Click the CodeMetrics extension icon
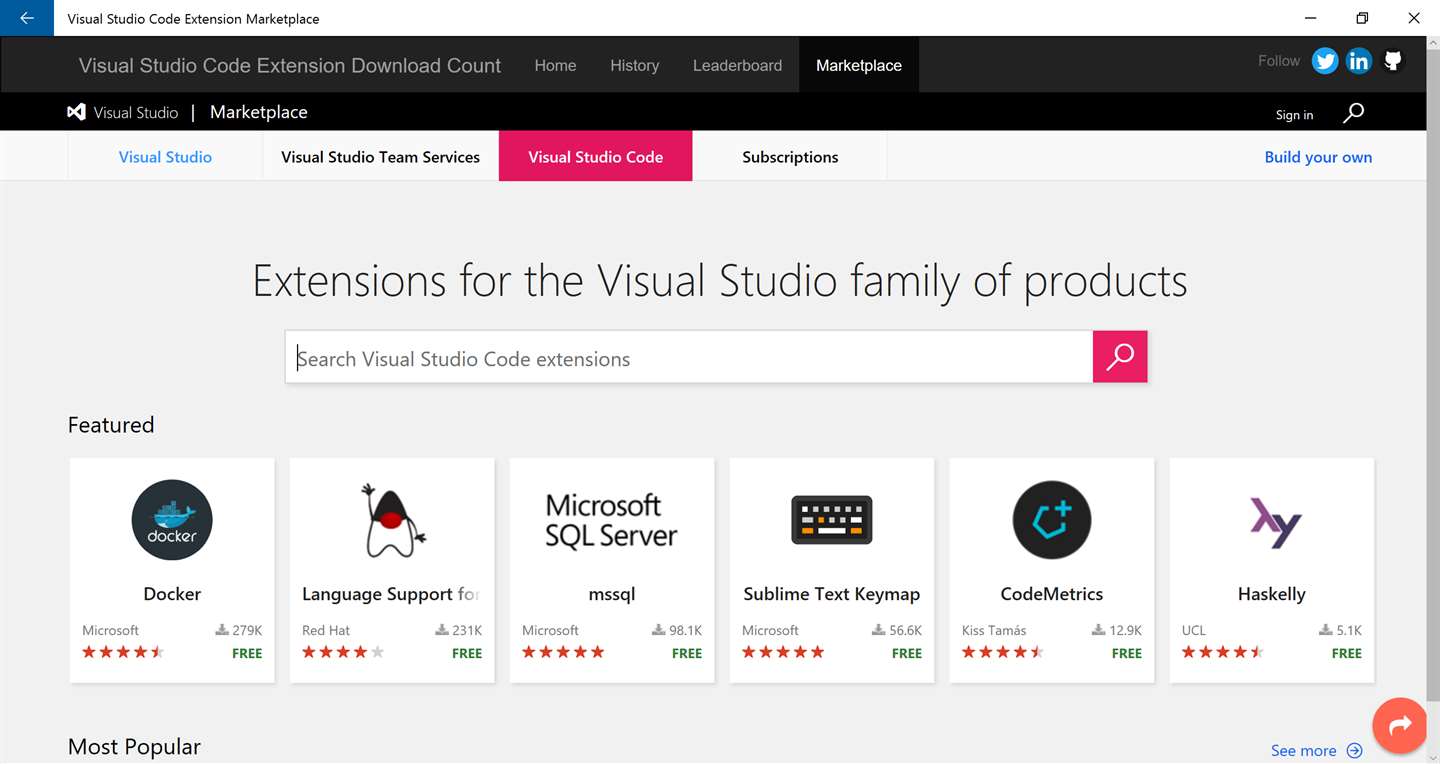This screenshot has width=1440, height=764. [x=1051, y=520]
